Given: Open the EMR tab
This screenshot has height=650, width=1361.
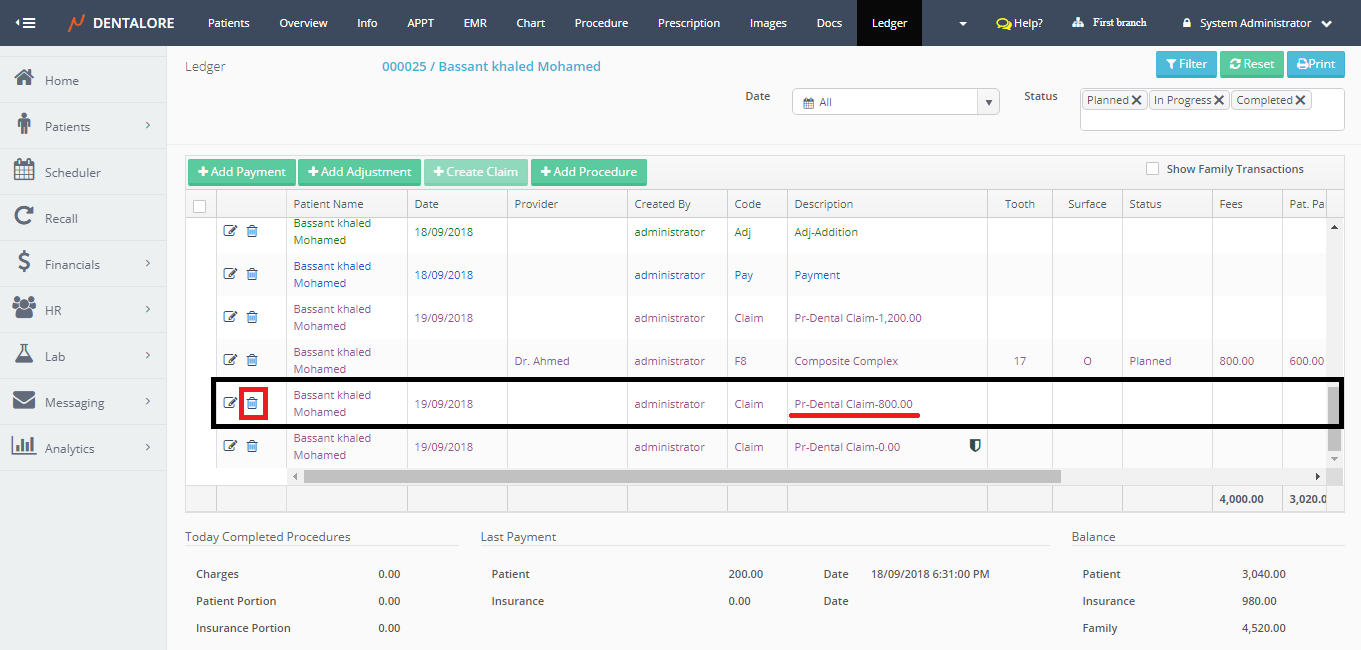Looking at the screenshot, I should (475, 23).
